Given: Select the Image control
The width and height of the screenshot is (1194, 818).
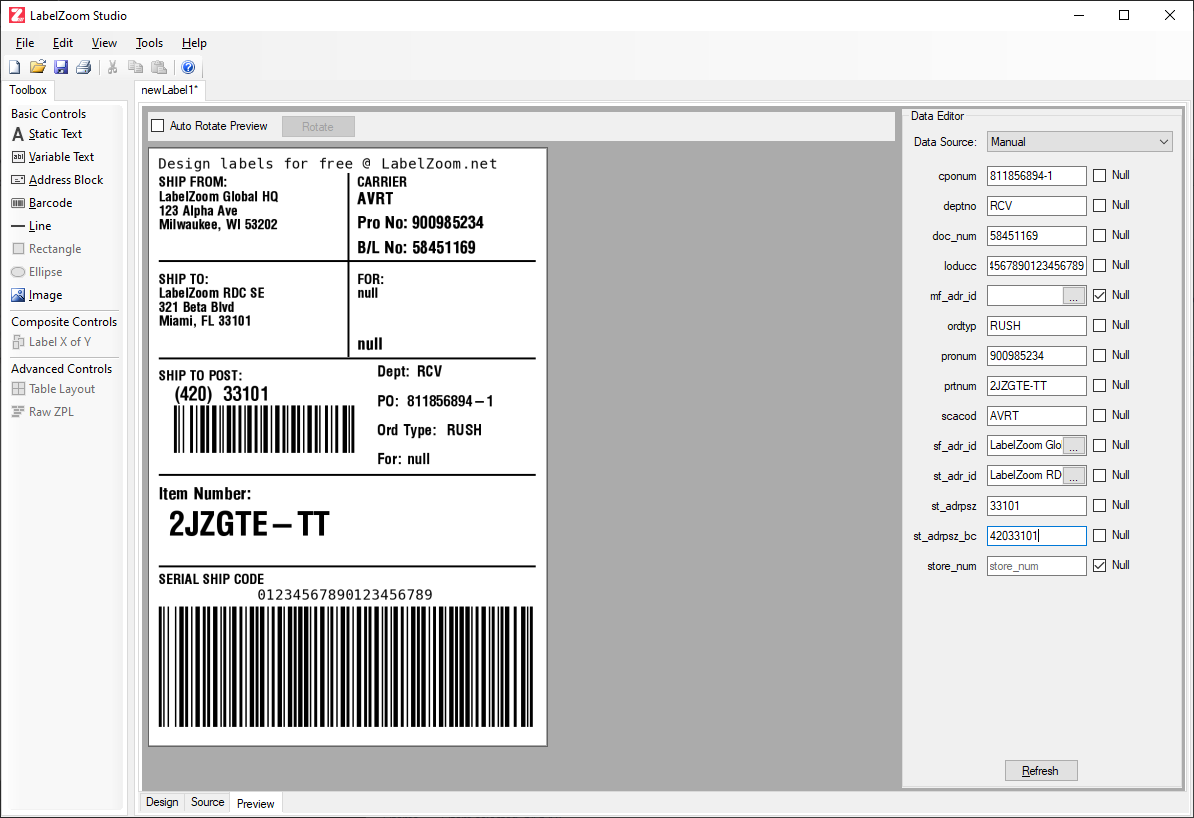Looking at the screenshot, I should pyautogui.click(x=37, y=295).
